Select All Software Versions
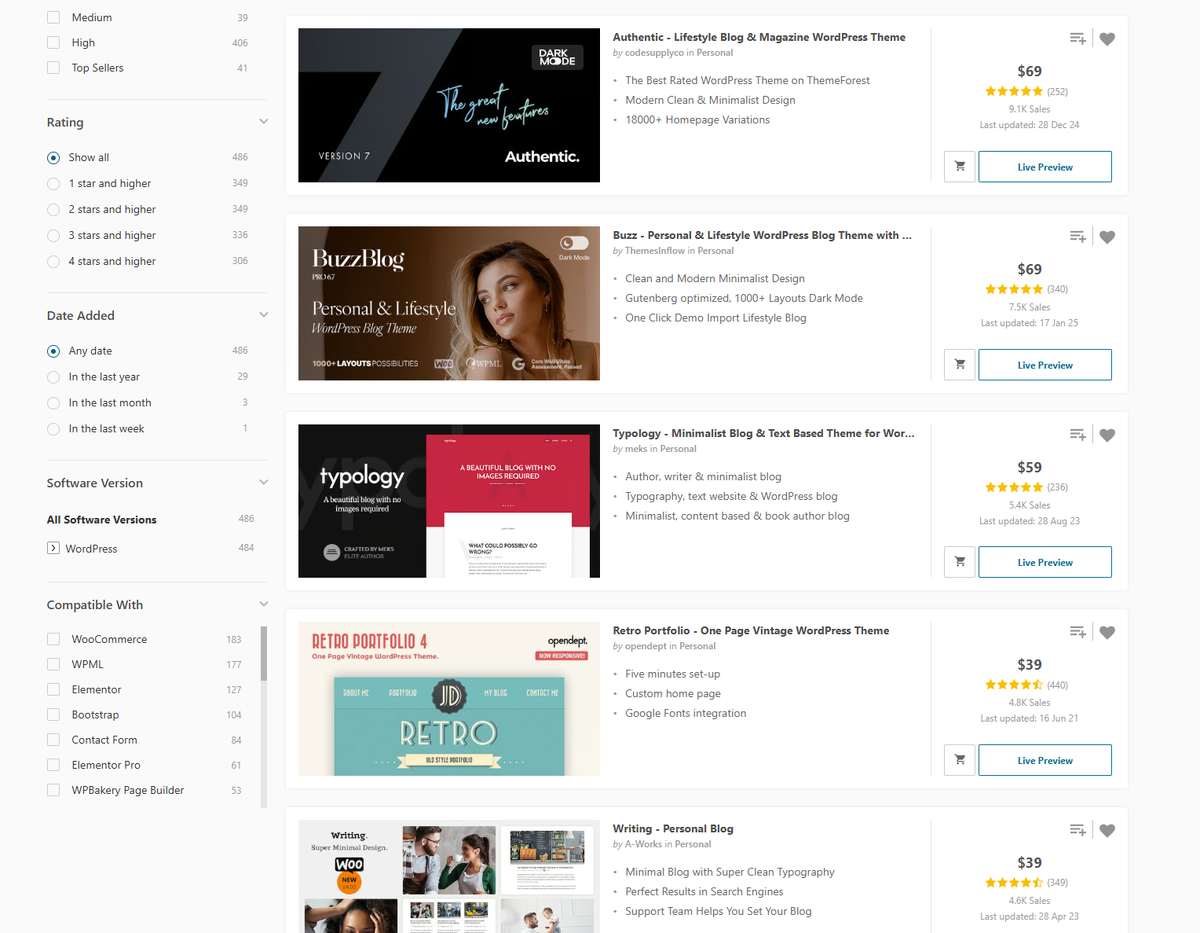Screen dimensions: 1200x933 (x=102, y=520)
